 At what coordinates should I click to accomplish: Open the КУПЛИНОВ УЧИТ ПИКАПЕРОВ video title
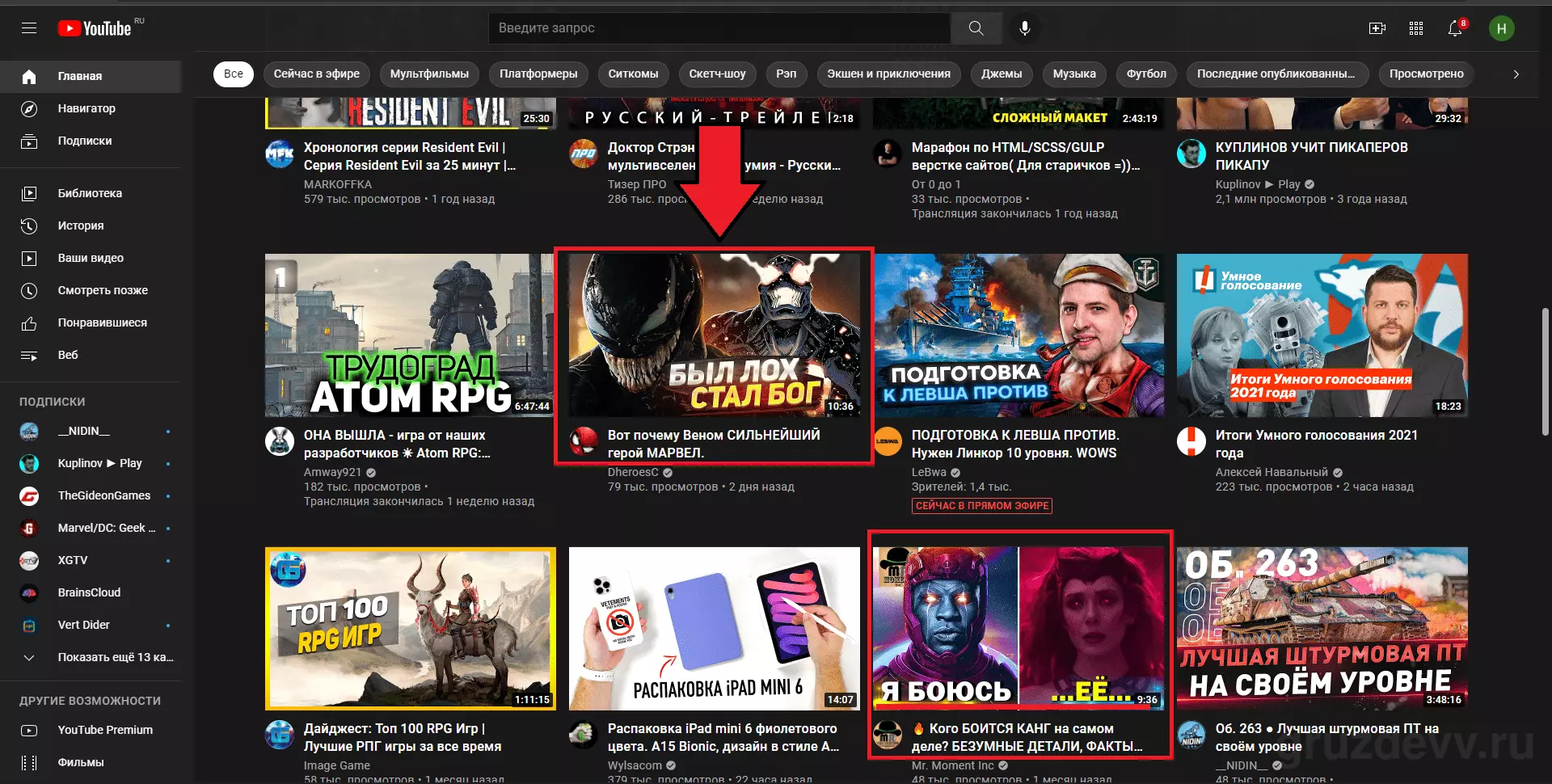pos(1312,156)
